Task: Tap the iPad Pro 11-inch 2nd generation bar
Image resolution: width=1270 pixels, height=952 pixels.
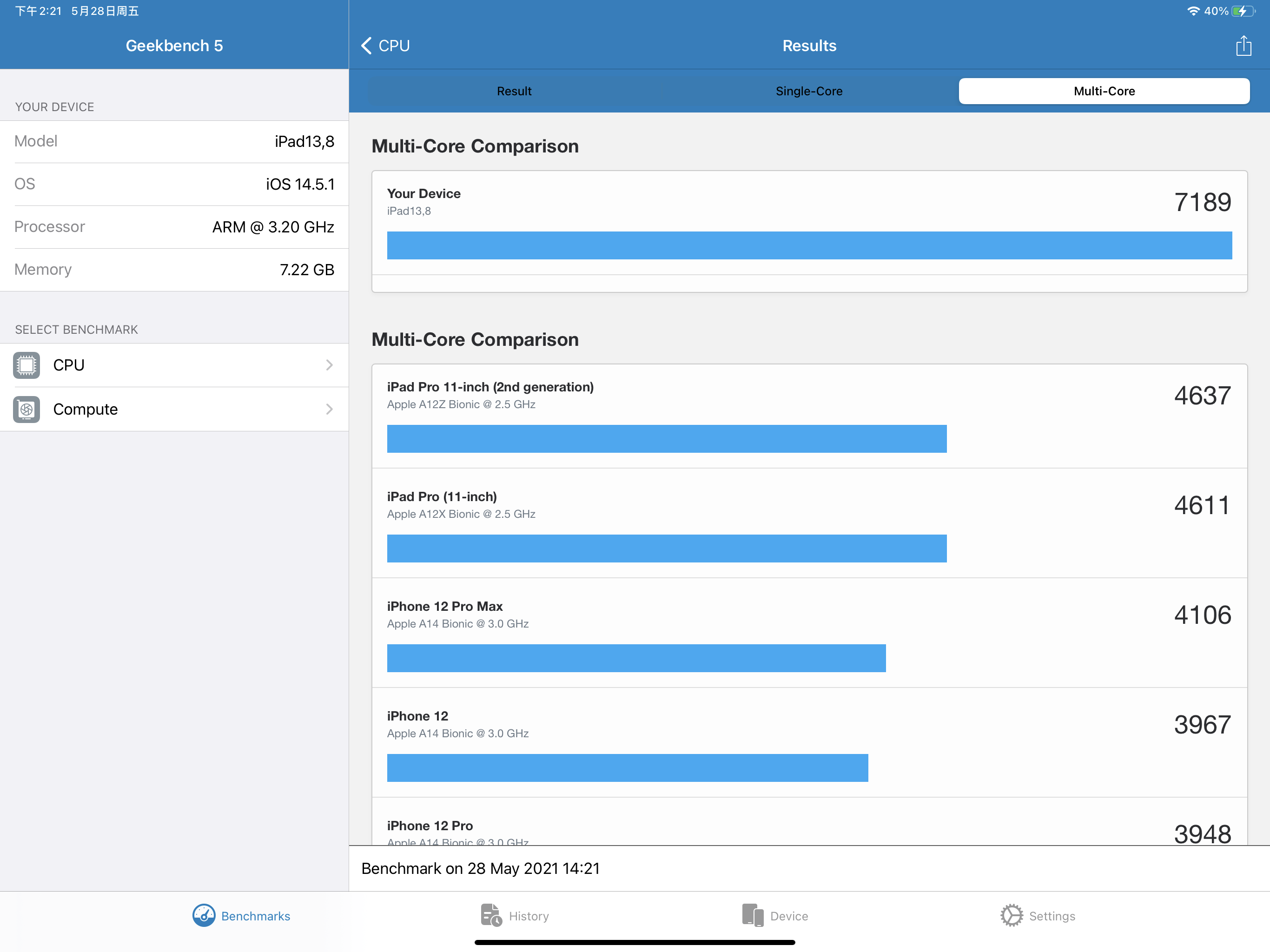Action: click(667, 439)
